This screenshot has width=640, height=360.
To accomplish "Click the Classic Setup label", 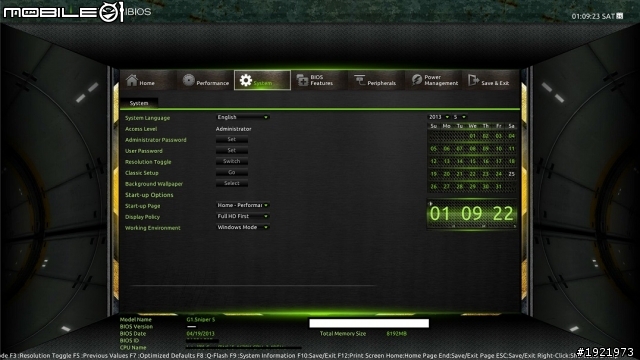I will [142, 173].
